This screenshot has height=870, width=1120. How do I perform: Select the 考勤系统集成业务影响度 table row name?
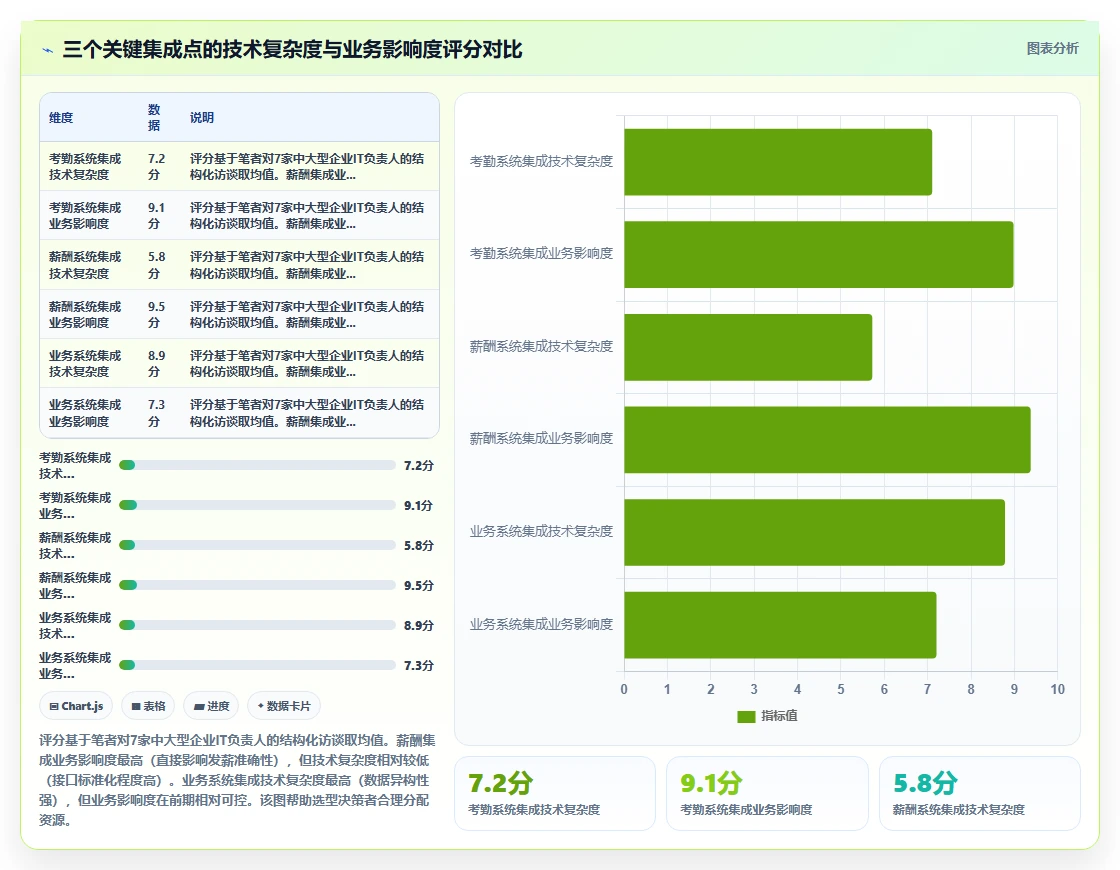[85, 216]
